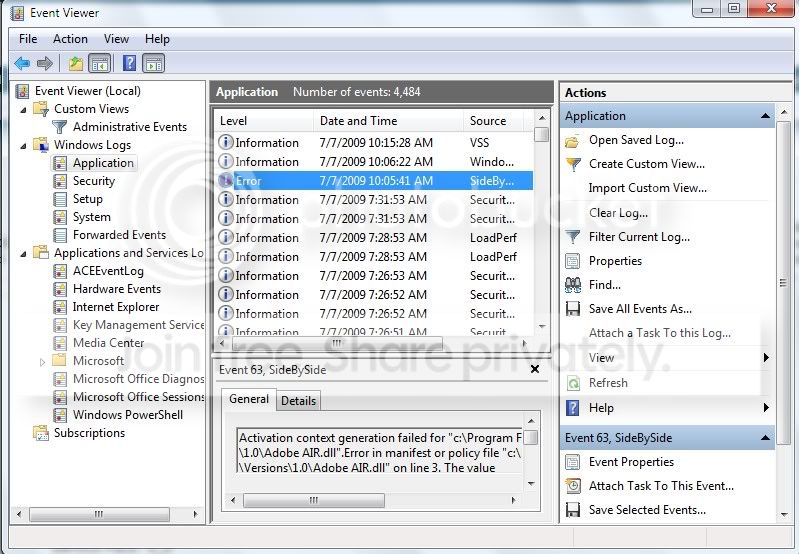This screenshot has width=799, height=554.
Task: Click the Filter Current Log funnel icon
Action: click(x=573, y=237)
